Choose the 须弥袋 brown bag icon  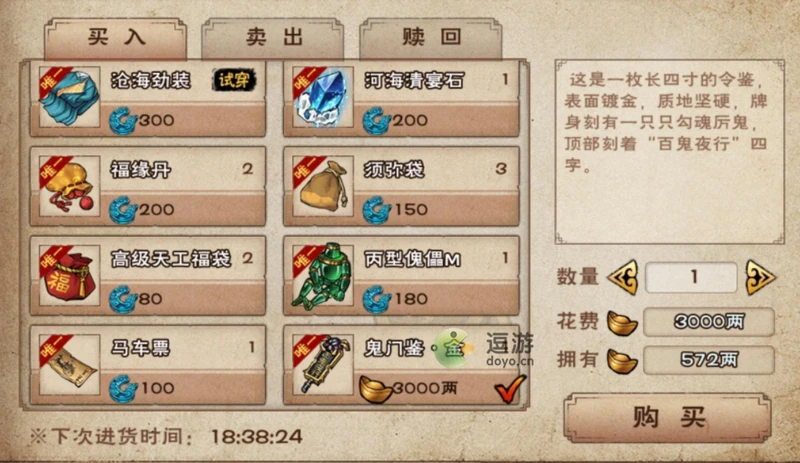[x=323, y=186]
